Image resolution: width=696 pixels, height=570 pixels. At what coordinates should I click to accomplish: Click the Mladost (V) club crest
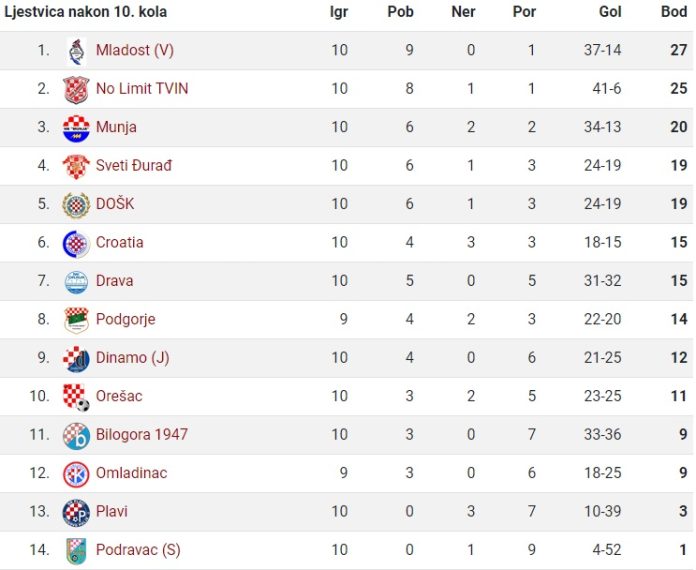point(76,51)
